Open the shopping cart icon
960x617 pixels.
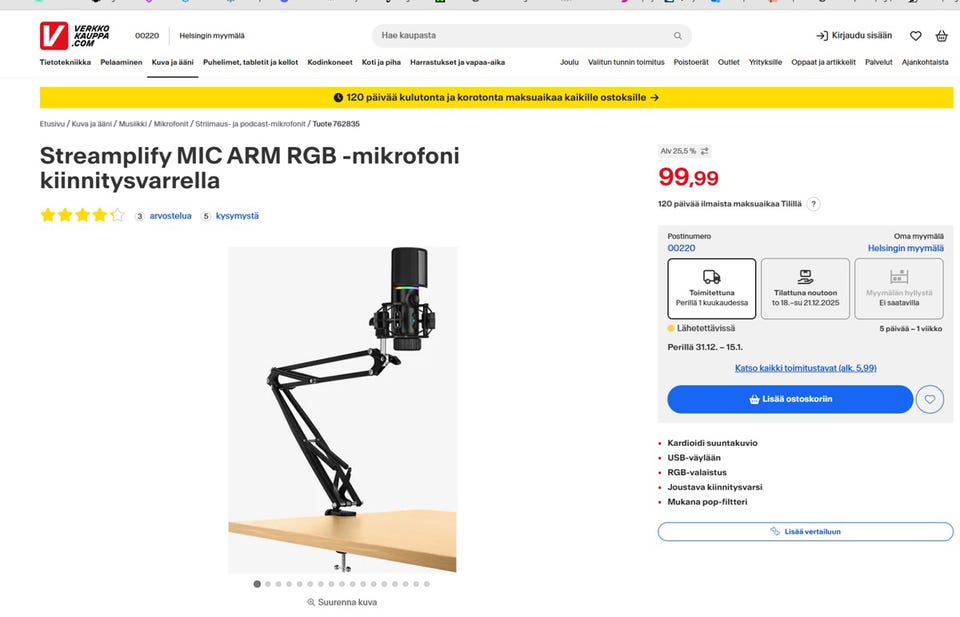point(941,36)
